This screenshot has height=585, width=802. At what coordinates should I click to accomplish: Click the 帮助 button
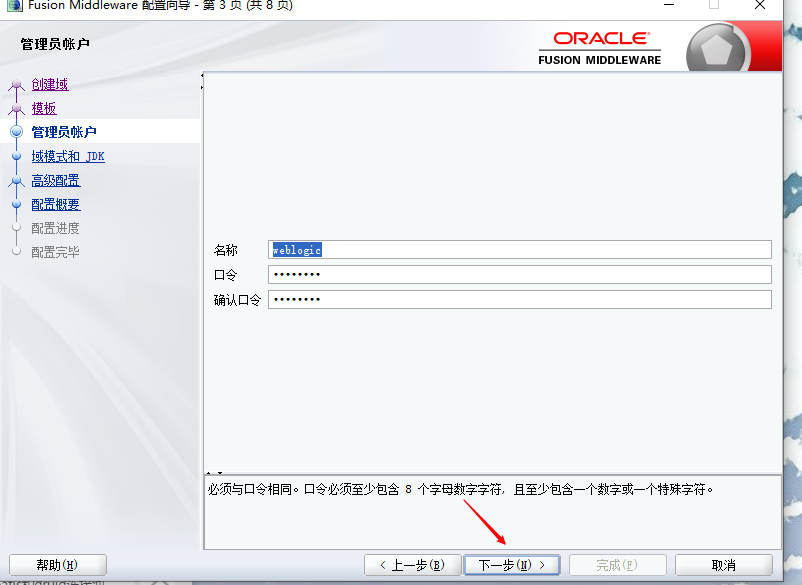click(x=57, y=564)
